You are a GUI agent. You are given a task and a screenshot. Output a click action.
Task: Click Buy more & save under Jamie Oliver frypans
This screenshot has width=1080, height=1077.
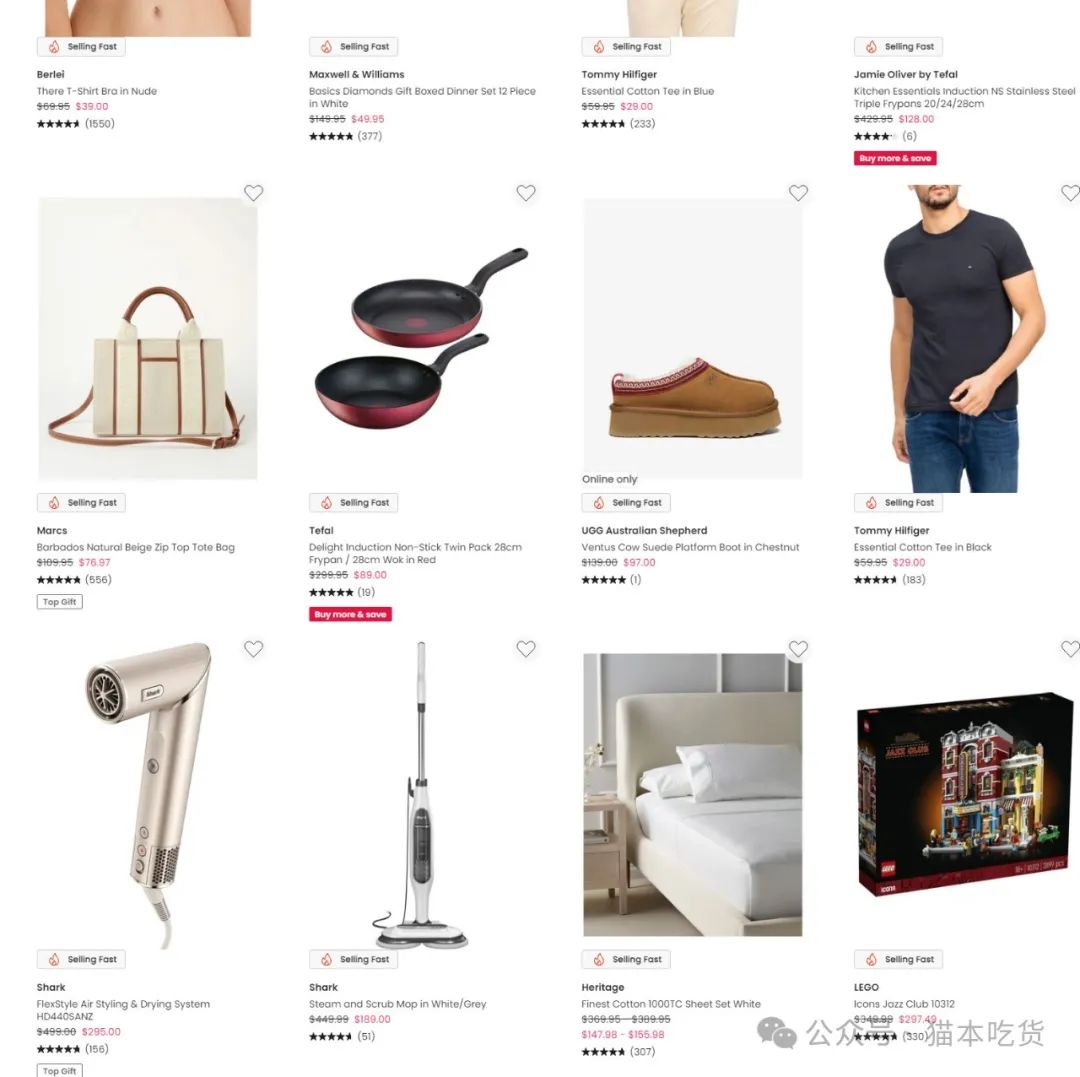[895, 158]
